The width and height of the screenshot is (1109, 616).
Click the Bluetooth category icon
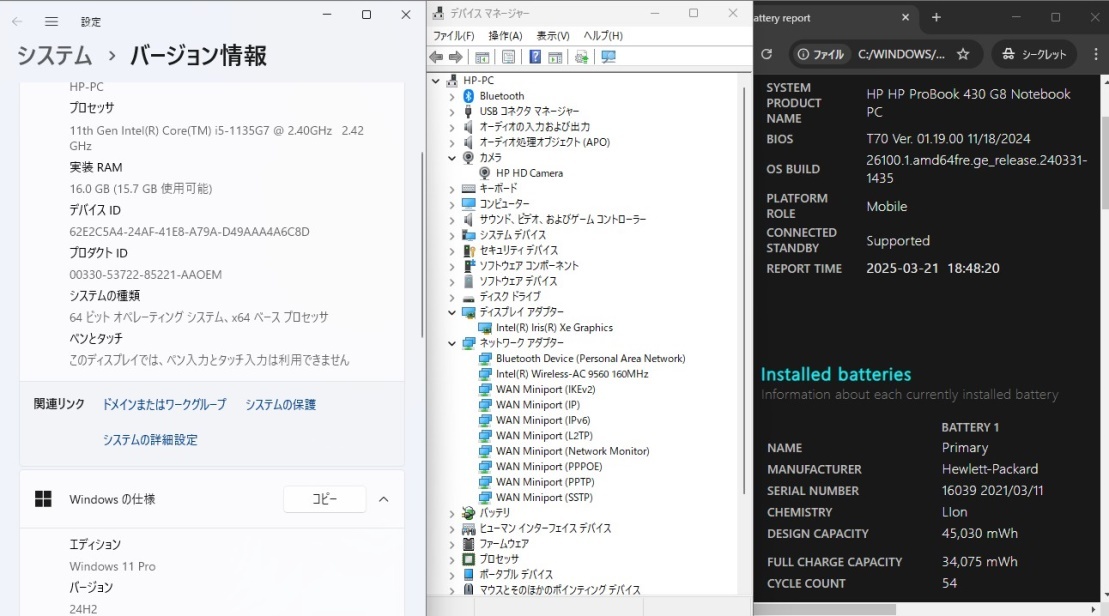click(468, 95)
